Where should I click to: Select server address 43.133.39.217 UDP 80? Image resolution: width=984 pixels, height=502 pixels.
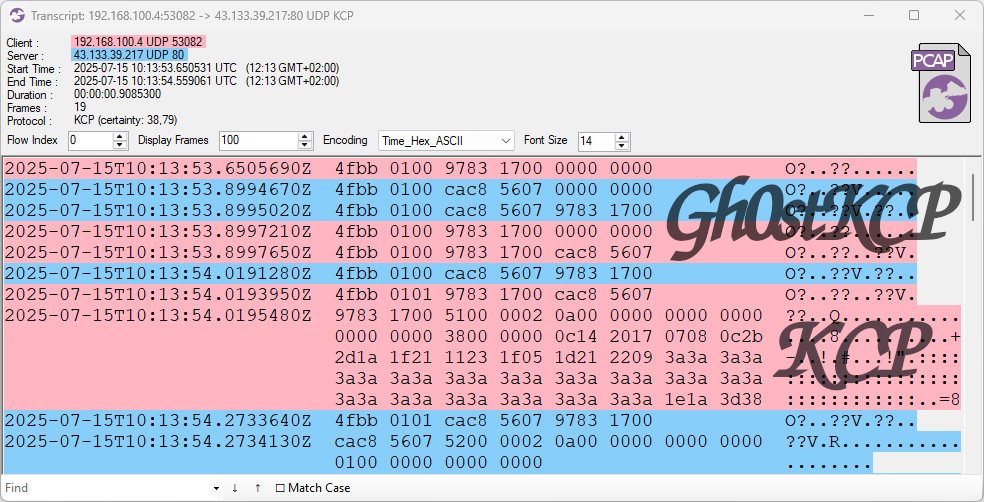pos(129,55)
